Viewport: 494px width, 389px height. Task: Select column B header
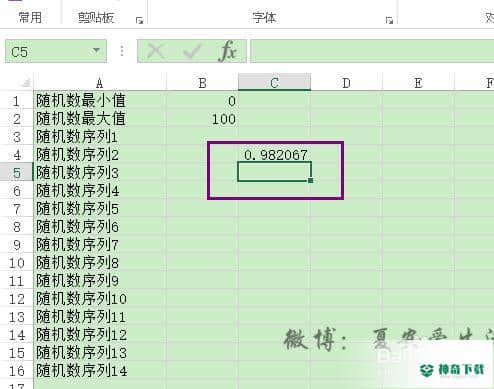202,82
